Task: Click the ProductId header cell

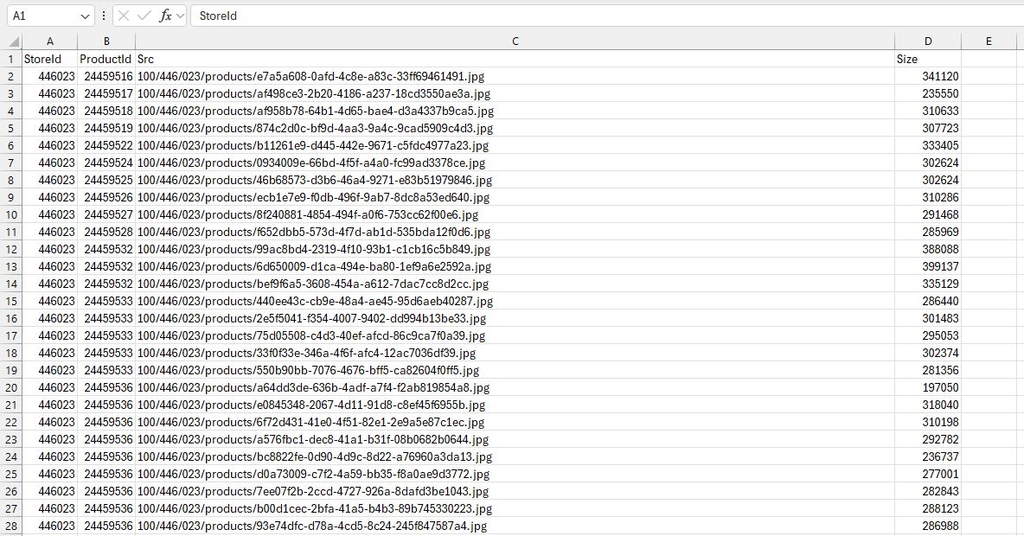Action: pyautogui.click(x=106, y=59)
